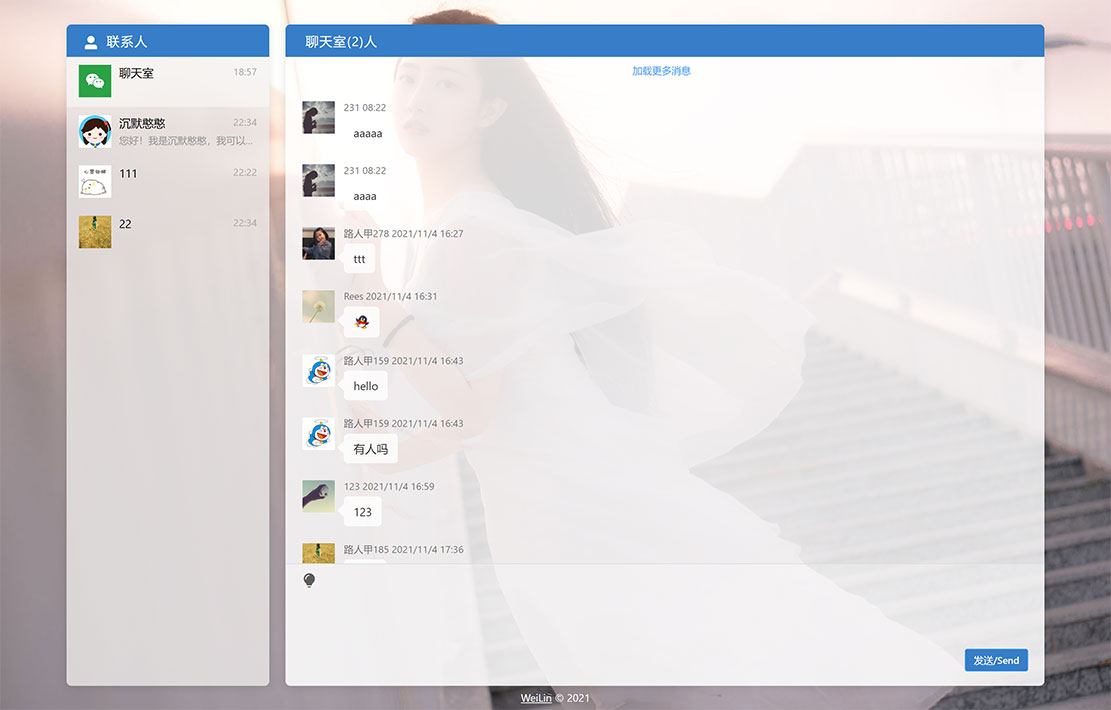Screen dimensions: 1111x710
Task: Click the QQ penguin emoji sent by Rees
Action: tap(360, 320)
